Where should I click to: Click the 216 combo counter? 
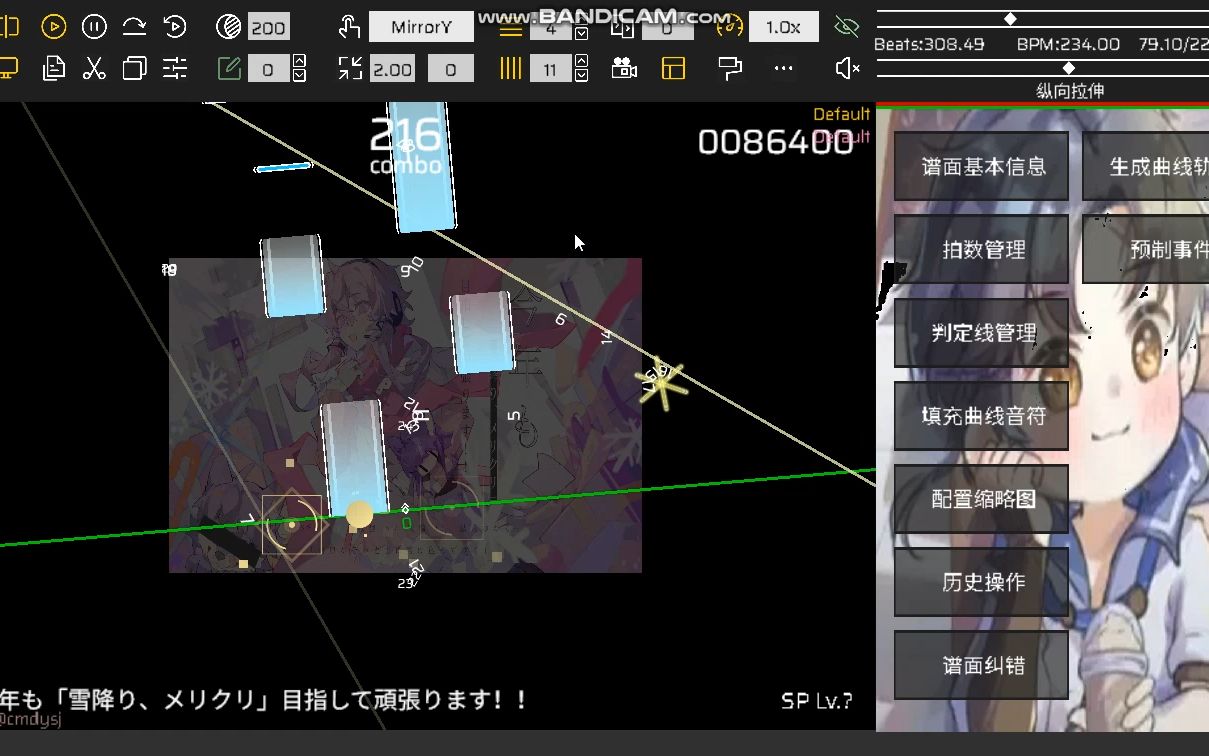point(406,145)
